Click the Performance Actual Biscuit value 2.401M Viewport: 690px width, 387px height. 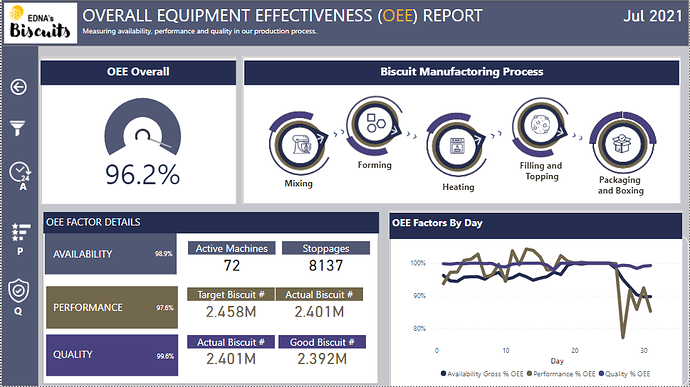coord(319,312)
